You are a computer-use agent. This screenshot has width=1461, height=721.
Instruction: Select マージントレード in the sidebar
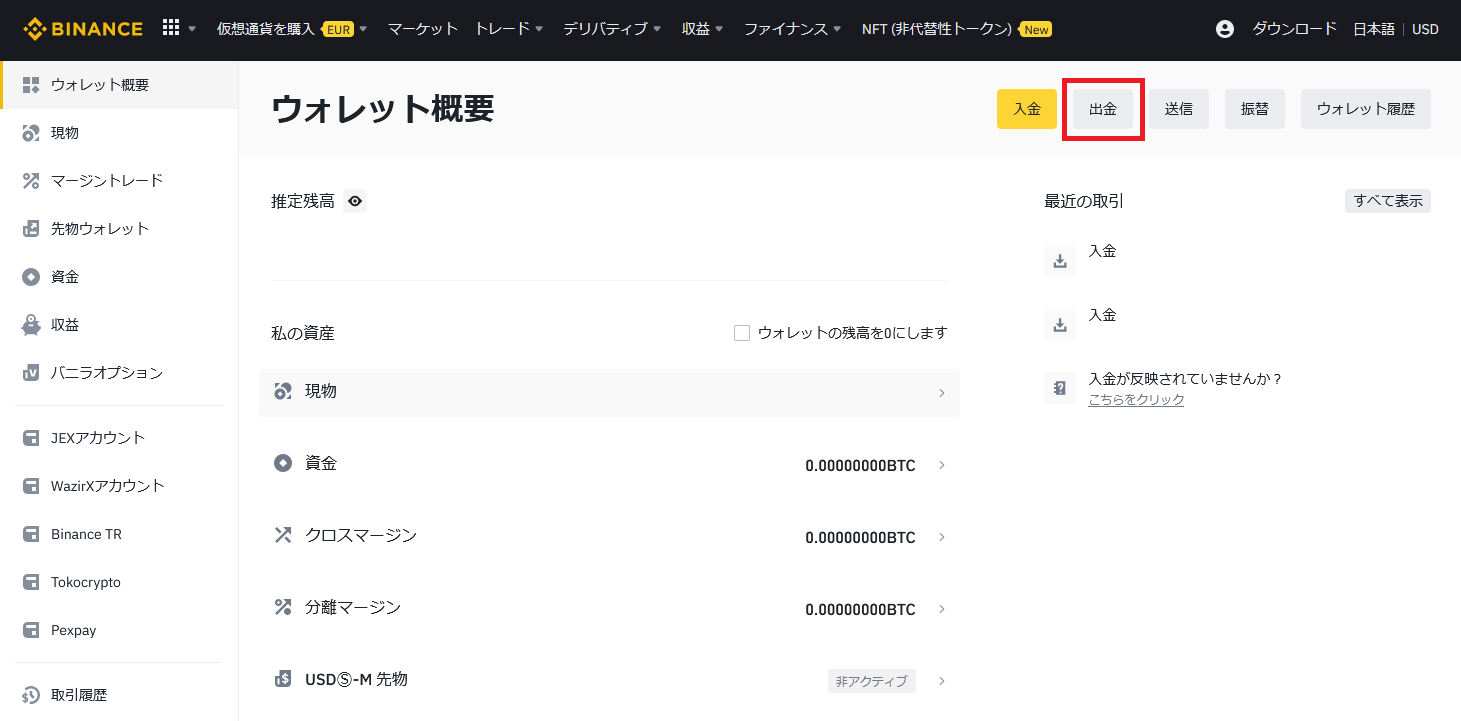(x=107, y=181)
